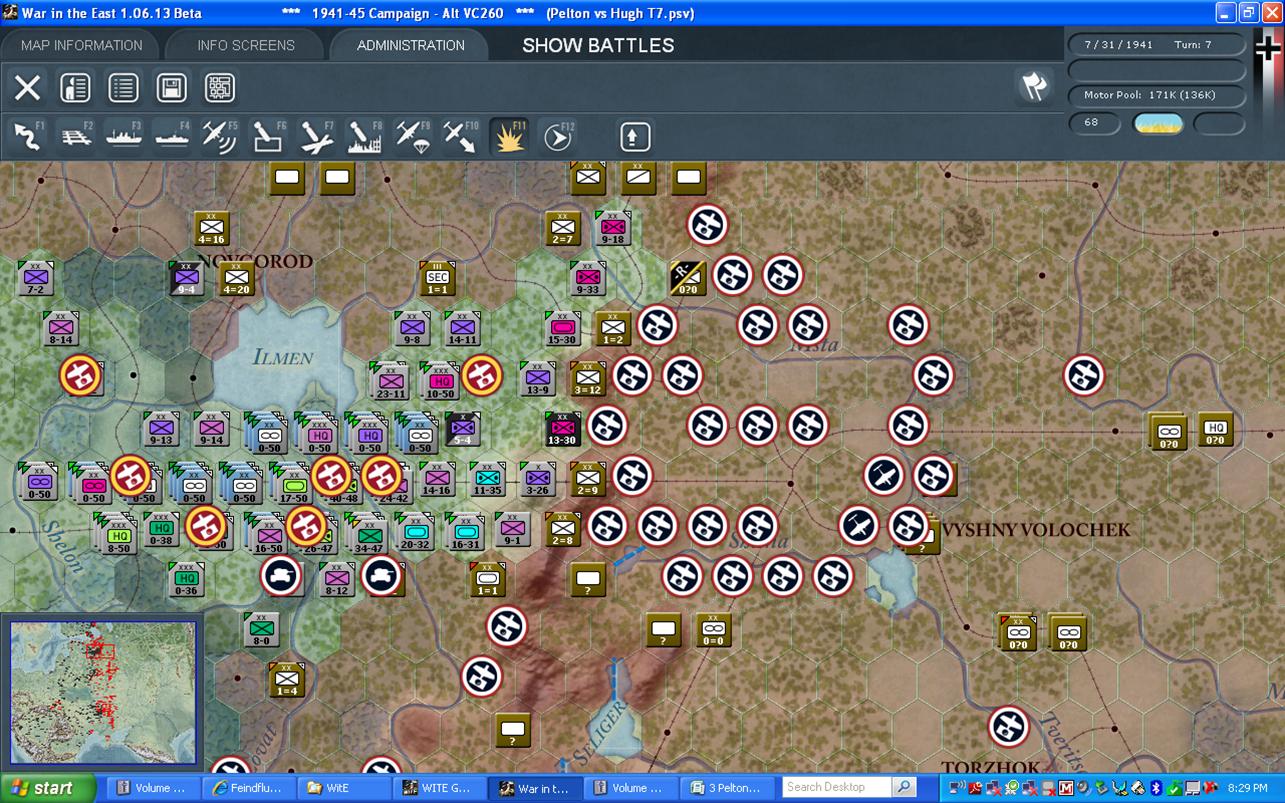Click the Motor Pool 171K readout

pos(1157,96)
